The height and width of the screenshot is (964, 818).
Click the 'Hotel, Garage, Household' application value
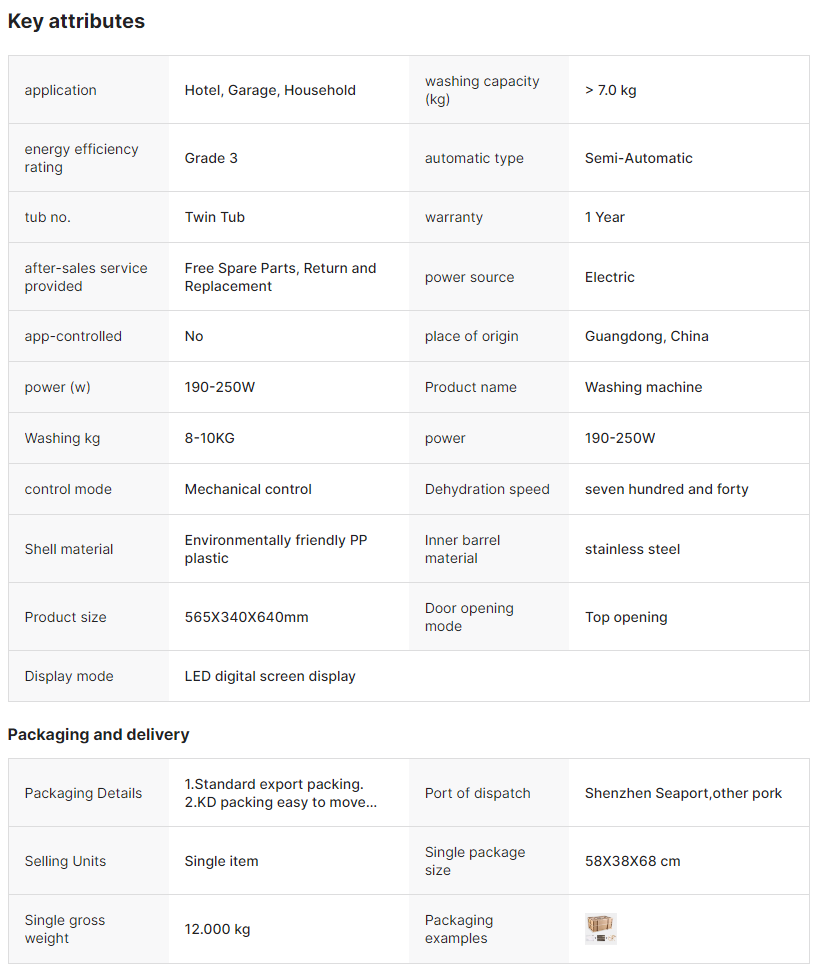click(270, 90)
